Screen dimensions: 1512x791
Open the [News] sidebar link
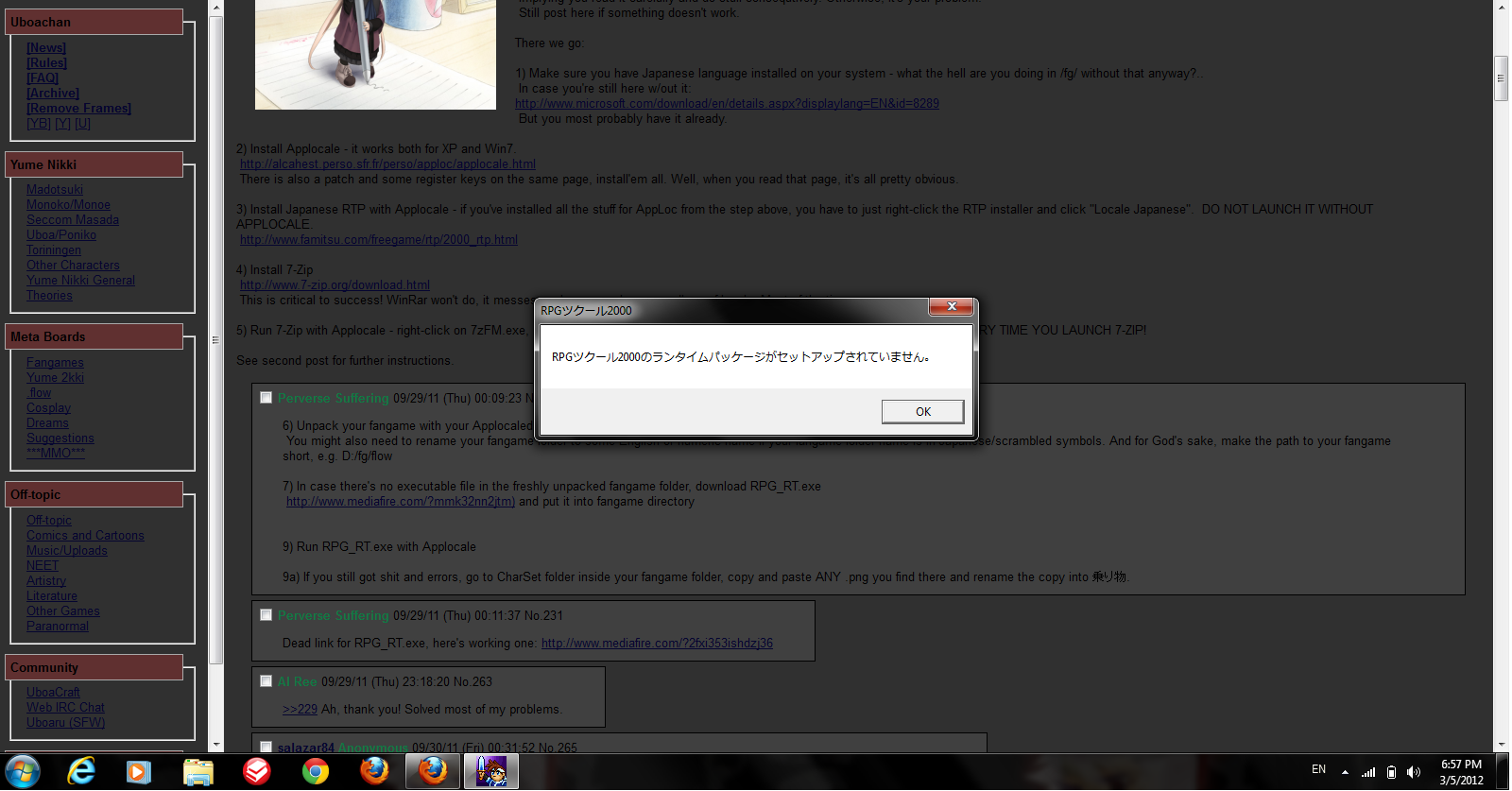[46, 48]
